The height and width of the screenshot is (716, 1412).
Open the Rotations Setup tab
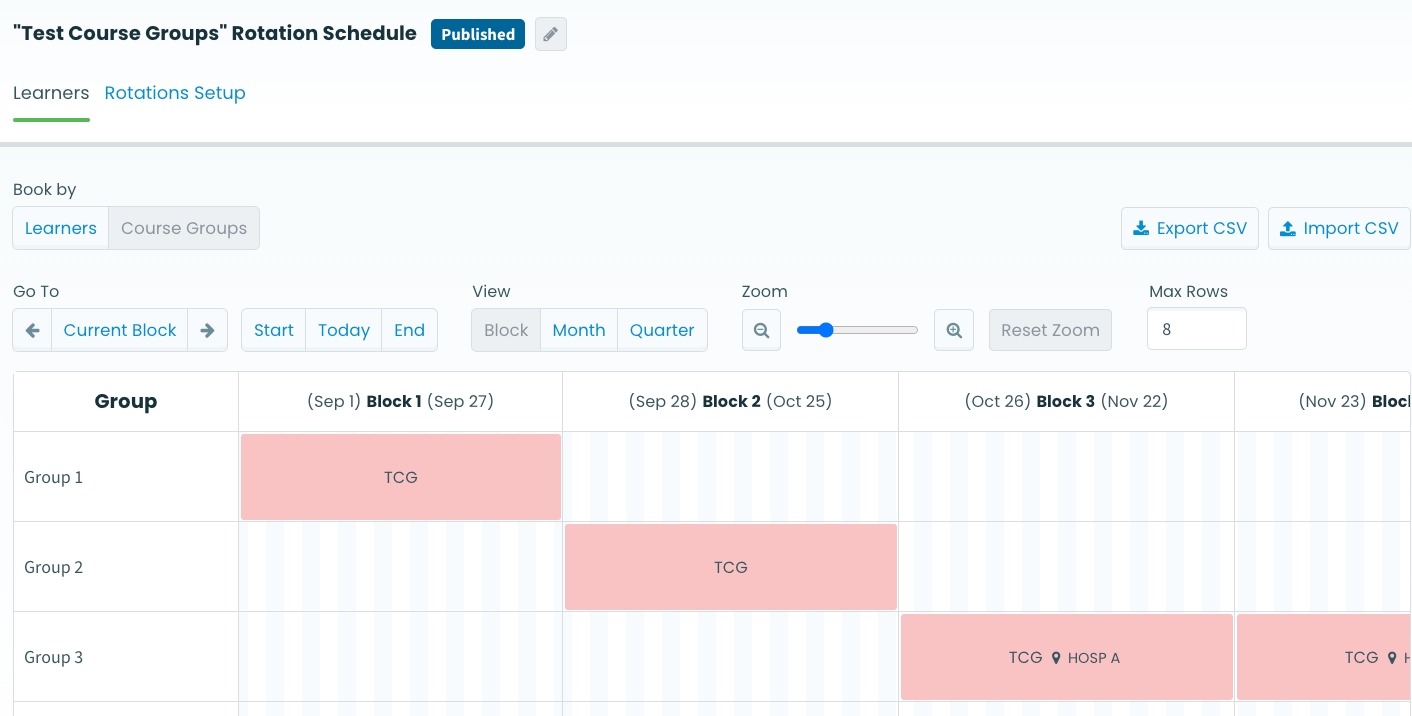(175, 93)
